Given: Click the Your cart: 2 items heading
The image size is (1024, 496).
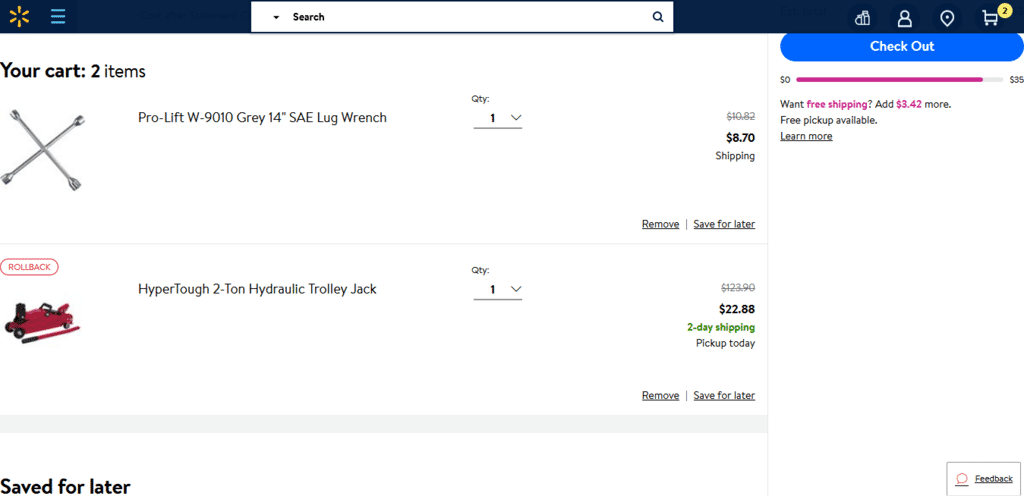Looking at the screenshot, I should click(x=72, y=71).
